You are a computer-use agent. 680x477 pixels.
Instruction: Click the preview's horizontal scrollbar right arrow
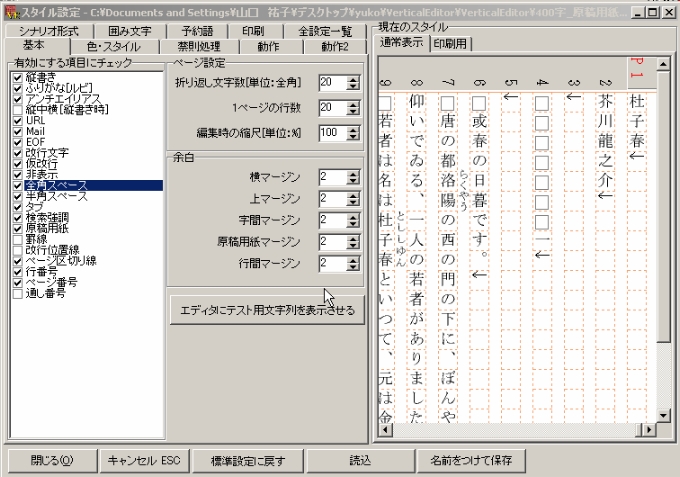(x=648, y=431)
